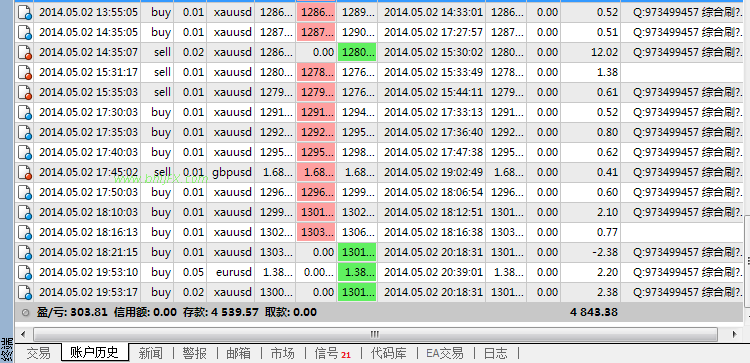Open the 新闻 tab
The height and width of the screenshot is (363, 750).
(x=151, y=353)
